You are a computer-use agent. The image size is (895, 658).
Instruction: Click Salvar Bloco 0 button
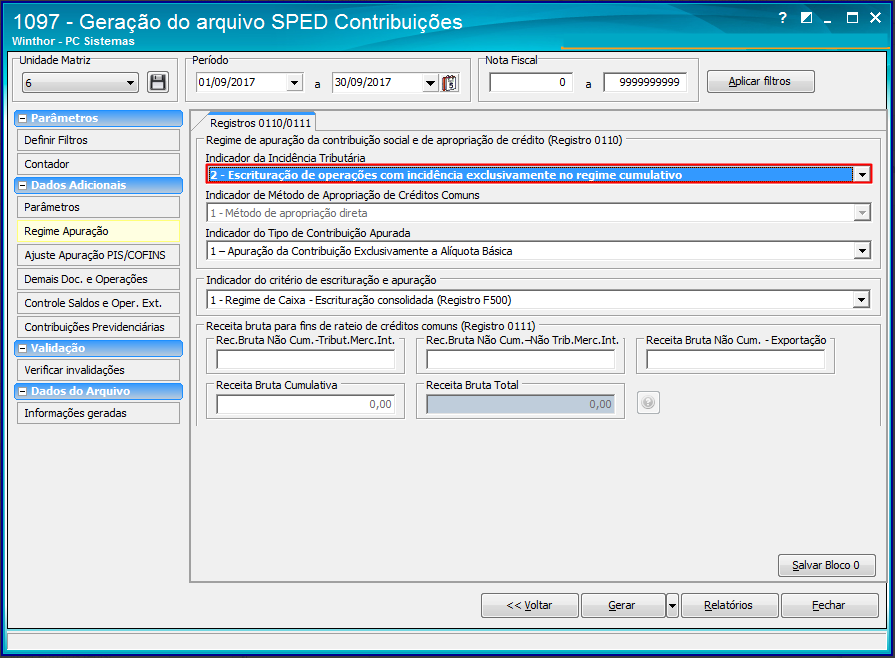coord(827,565)
